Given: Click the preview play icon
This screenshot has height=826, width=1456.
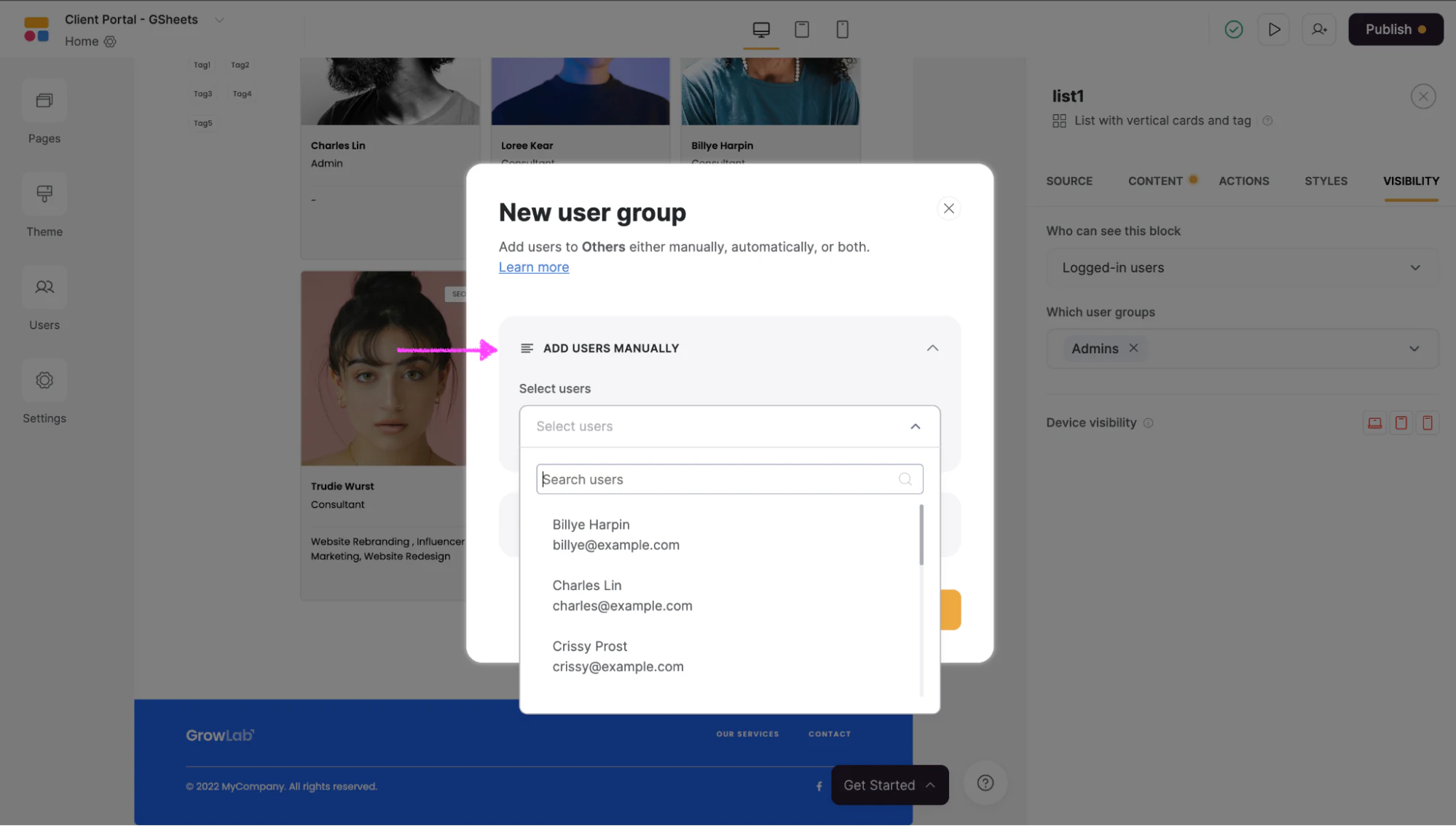Looking at the screenshot, I should point(1274,30).
